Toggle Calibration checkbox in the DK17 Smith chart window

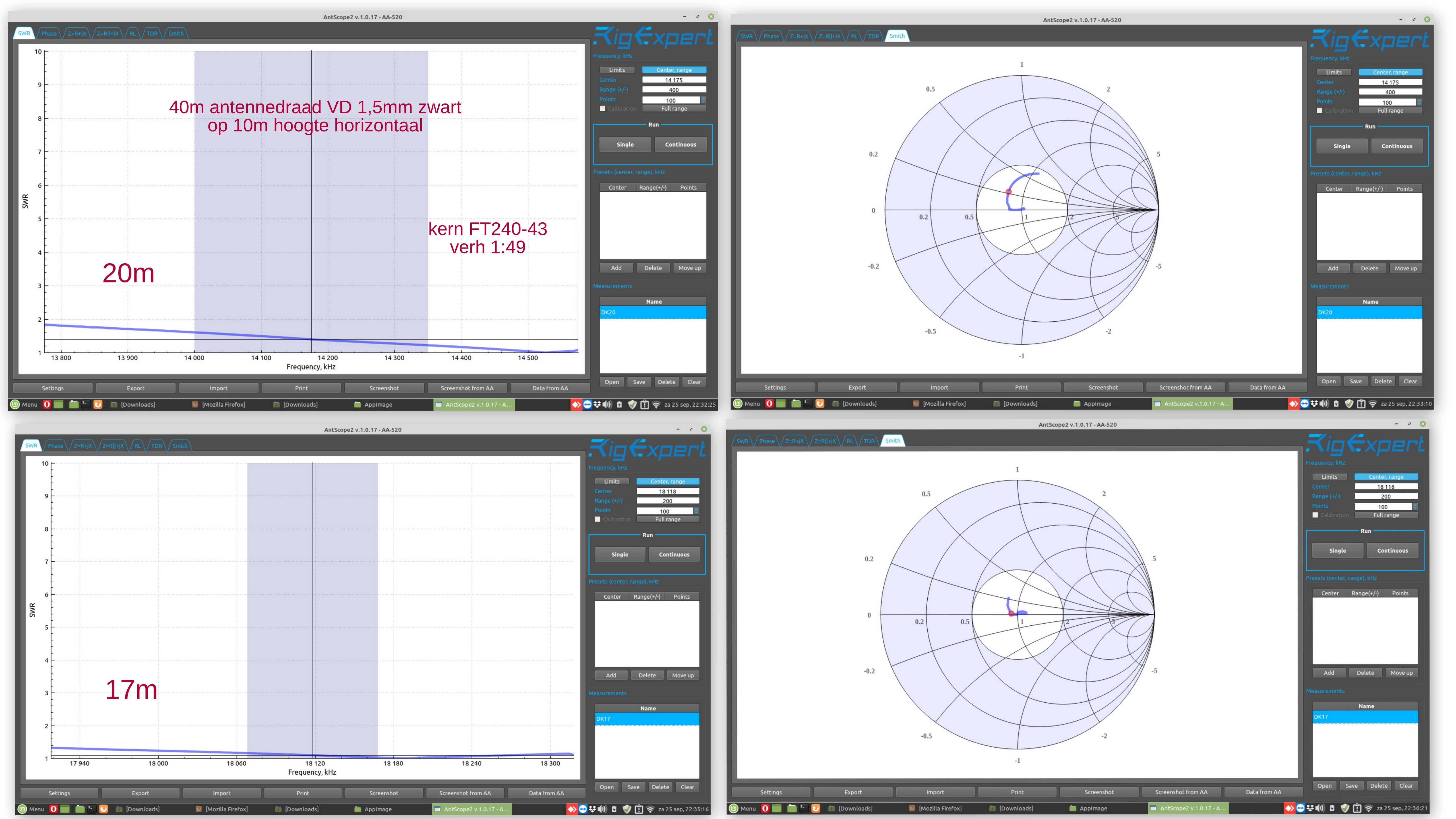tap(1315, 515)
